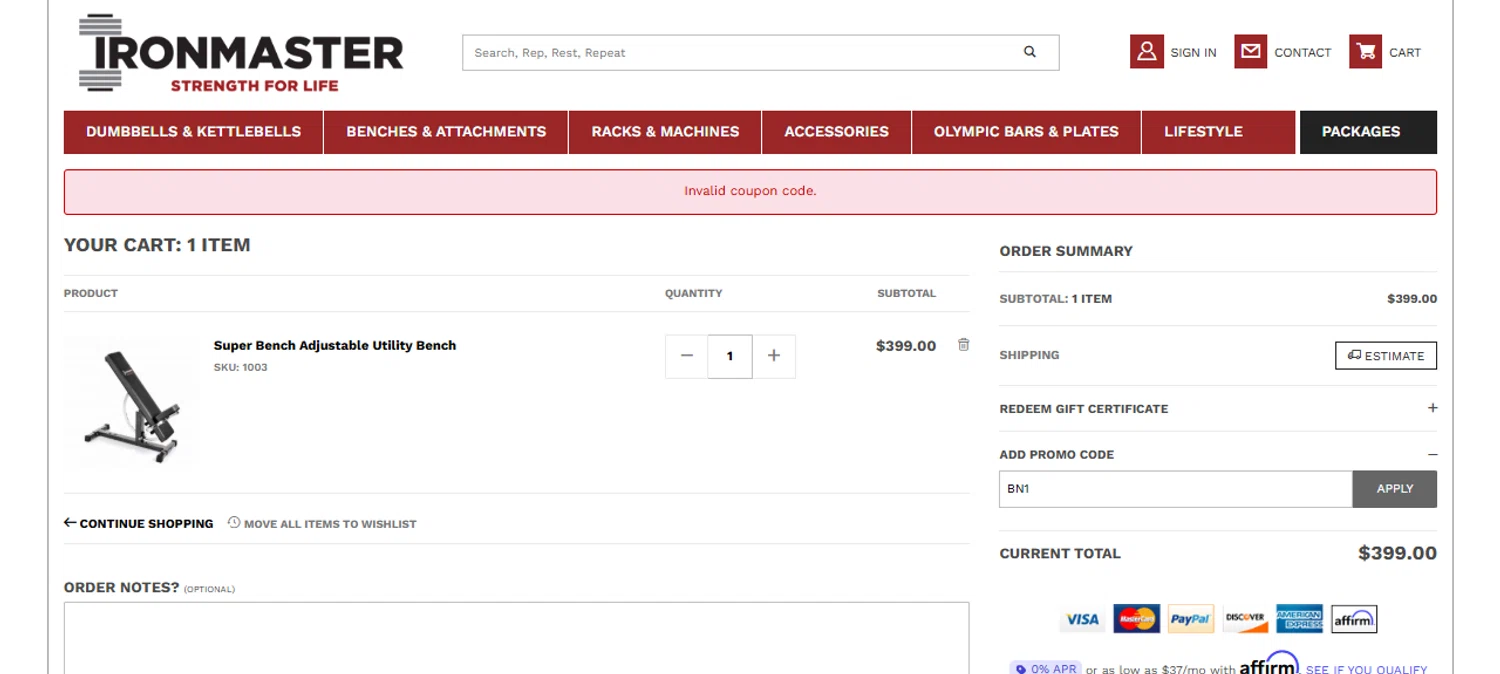Click the Order Notes text area
The height and width of the screenshot is (674, 1500).
coord(516,638)
